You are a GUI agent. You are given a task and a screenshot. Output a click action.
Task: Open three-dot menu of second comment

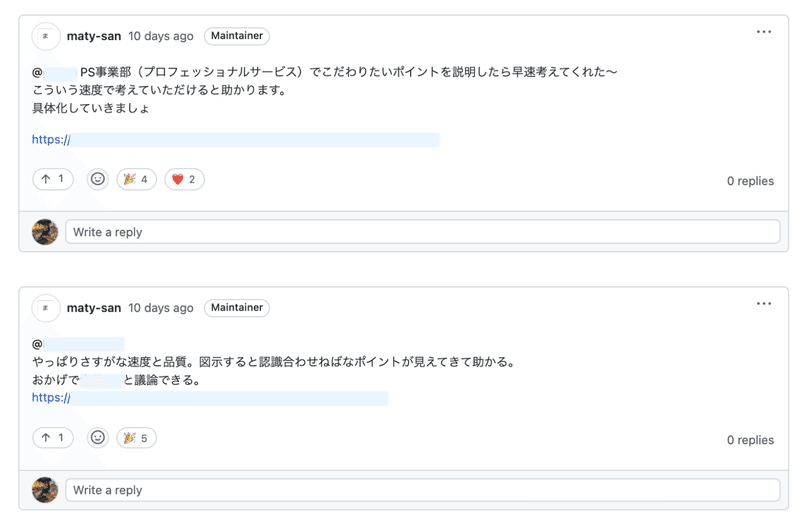pyautogui.click(x=764, y=304)
